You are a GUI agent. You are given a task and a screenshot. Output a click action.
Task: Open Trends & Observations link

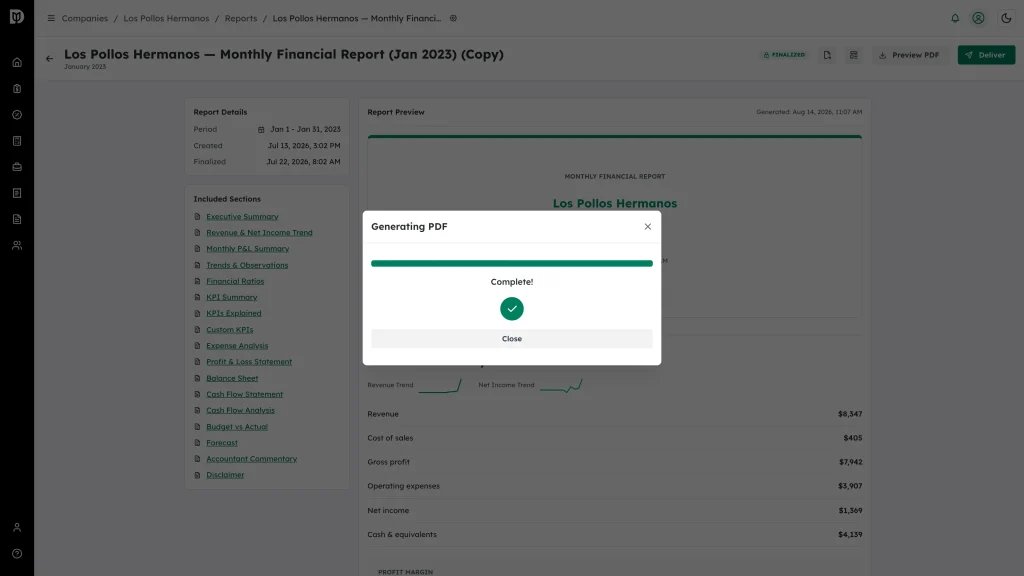pyautogui.click(x=247, y=265)
